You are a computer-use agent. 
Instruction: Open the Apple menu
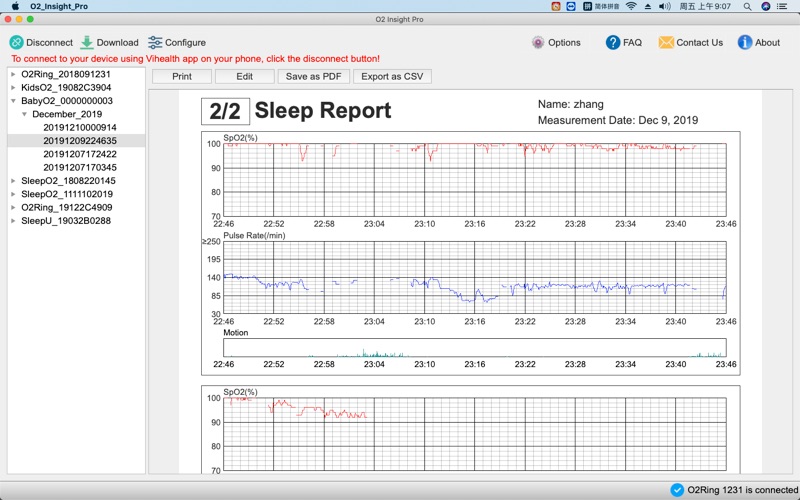[x=15, y=6]
